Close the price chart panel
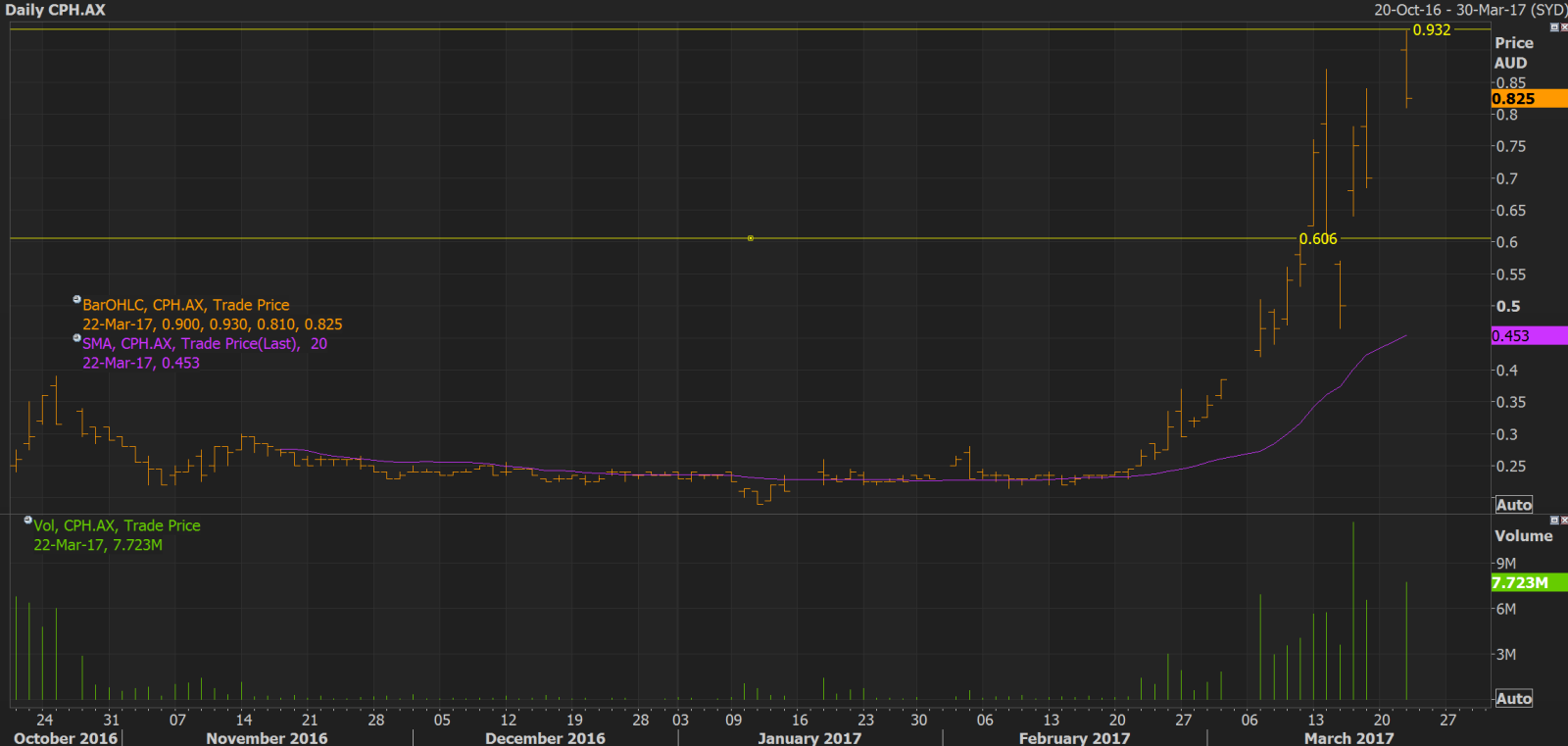 (x=1563, y=27)
